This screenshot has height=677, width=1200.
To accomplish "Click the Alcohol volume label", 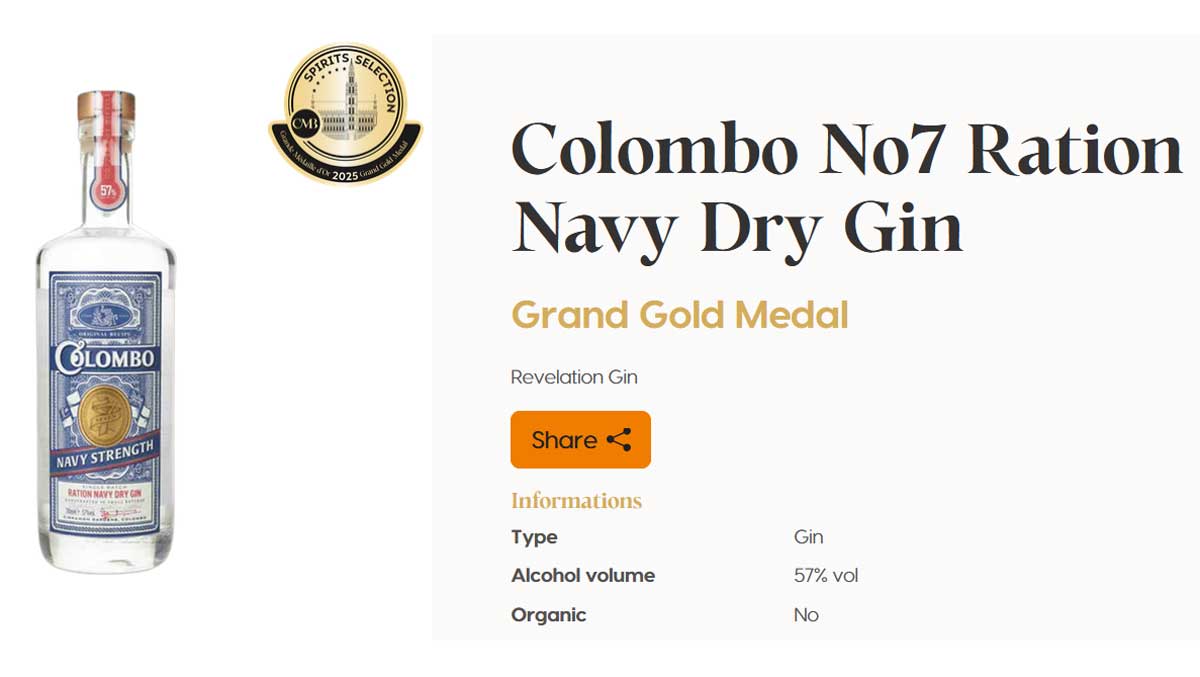I will pyautogui.click(x=583, y=576).
